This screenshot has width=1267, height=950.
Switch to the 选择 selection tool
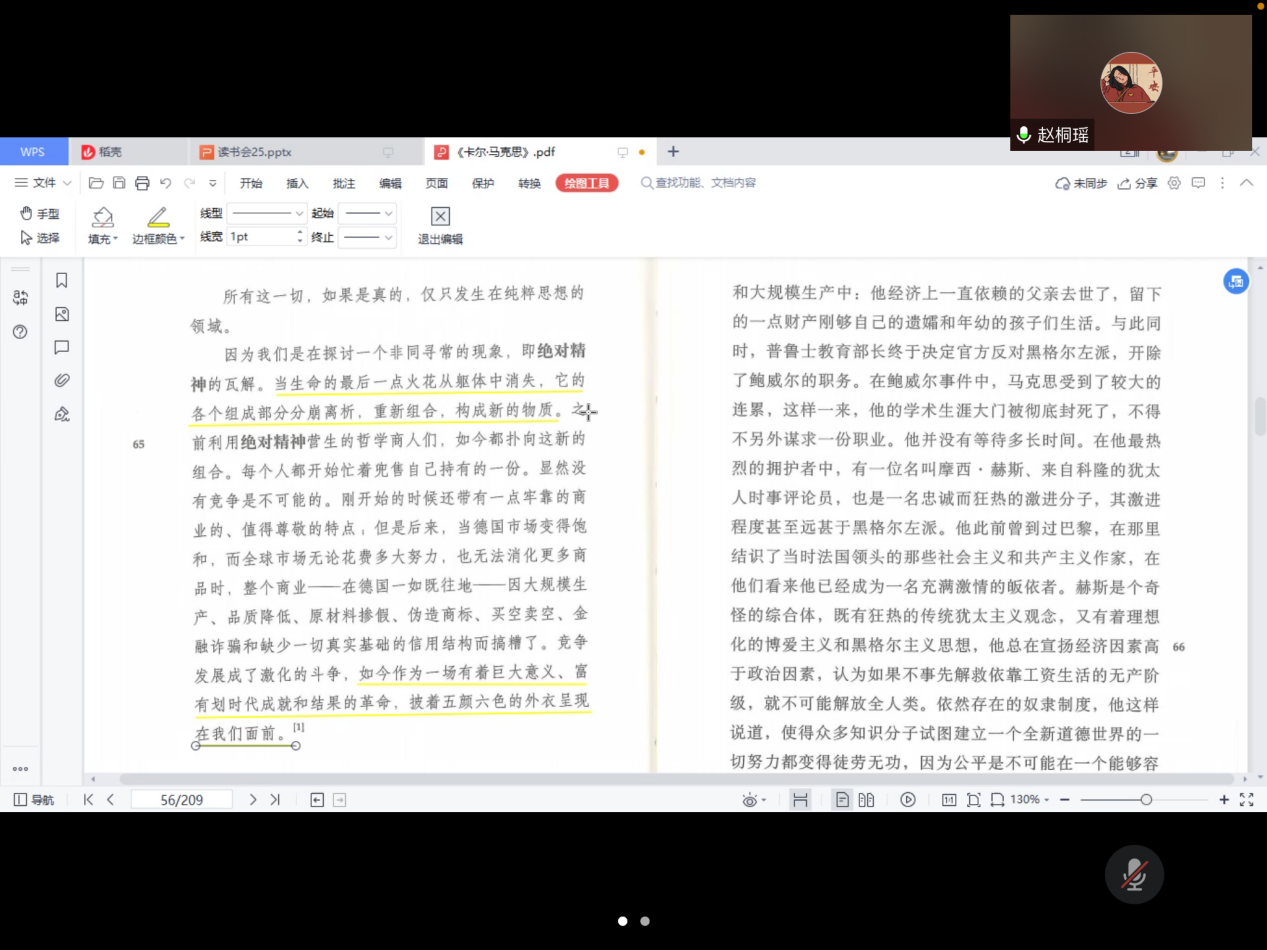click(x=40, y=238)
